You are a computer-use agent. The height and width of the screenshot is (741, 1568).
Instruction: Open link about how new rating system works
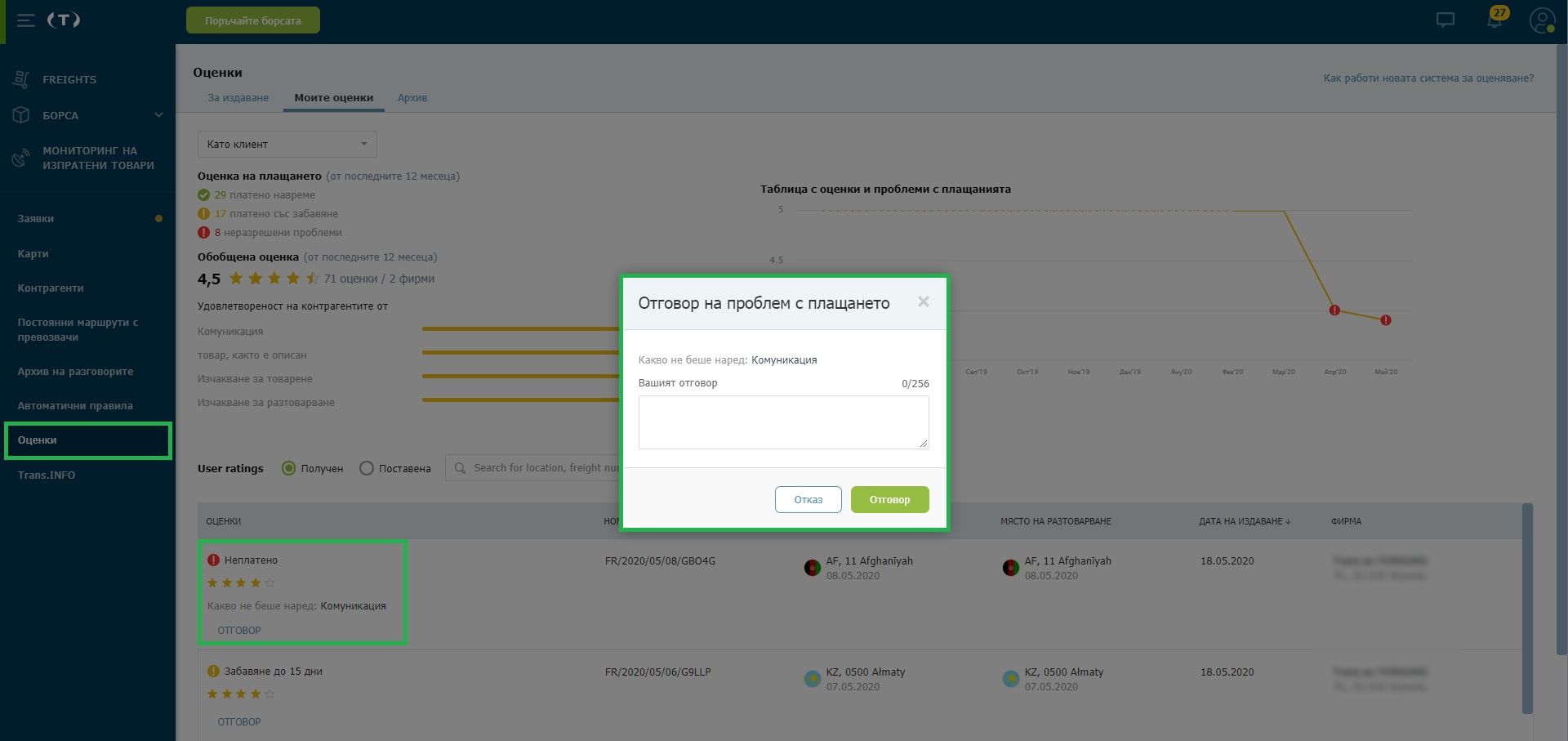(1428, 78)
